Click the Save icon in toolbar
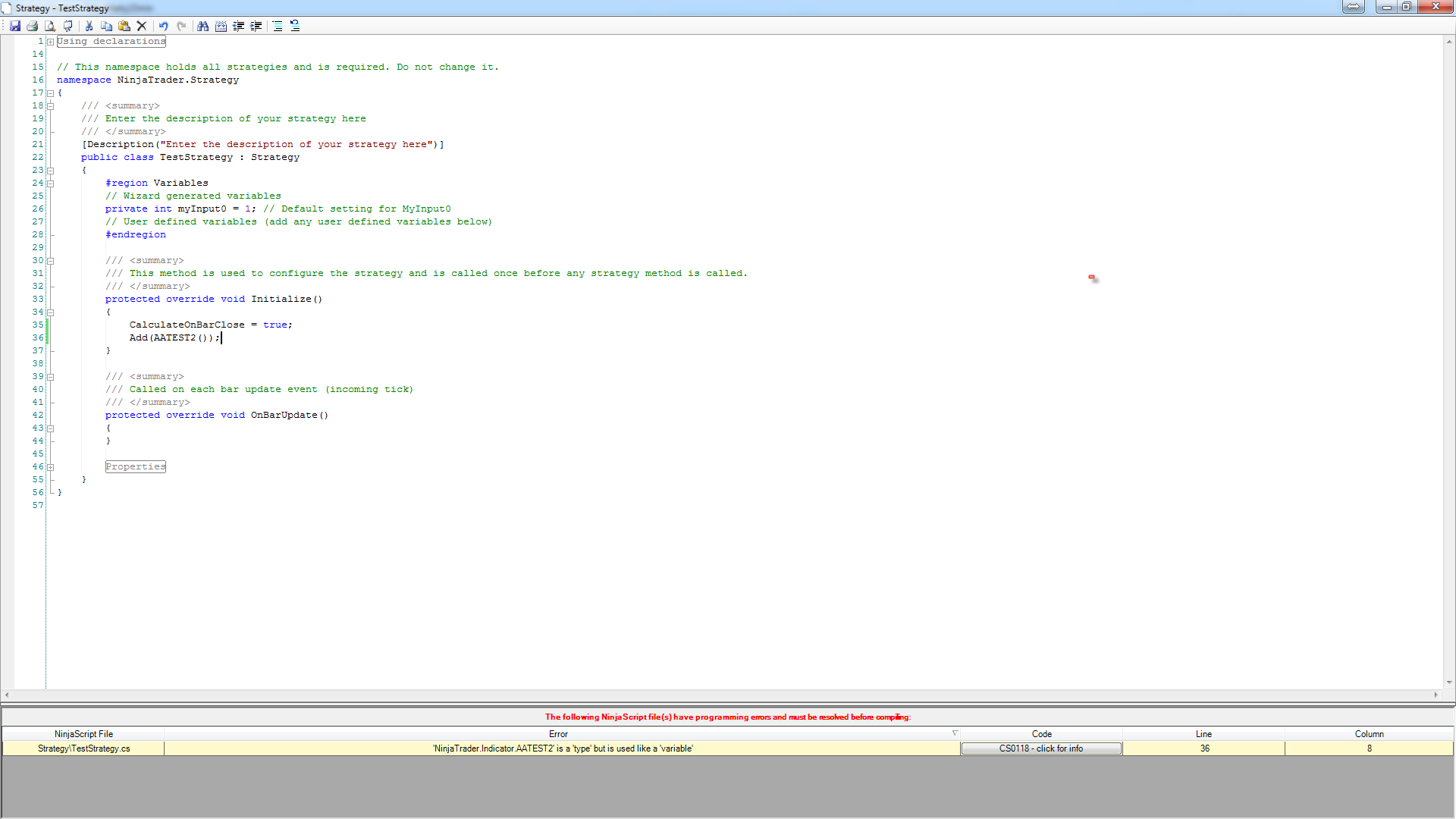This screenshot has width=1456, height=819. tap(14, 26)
